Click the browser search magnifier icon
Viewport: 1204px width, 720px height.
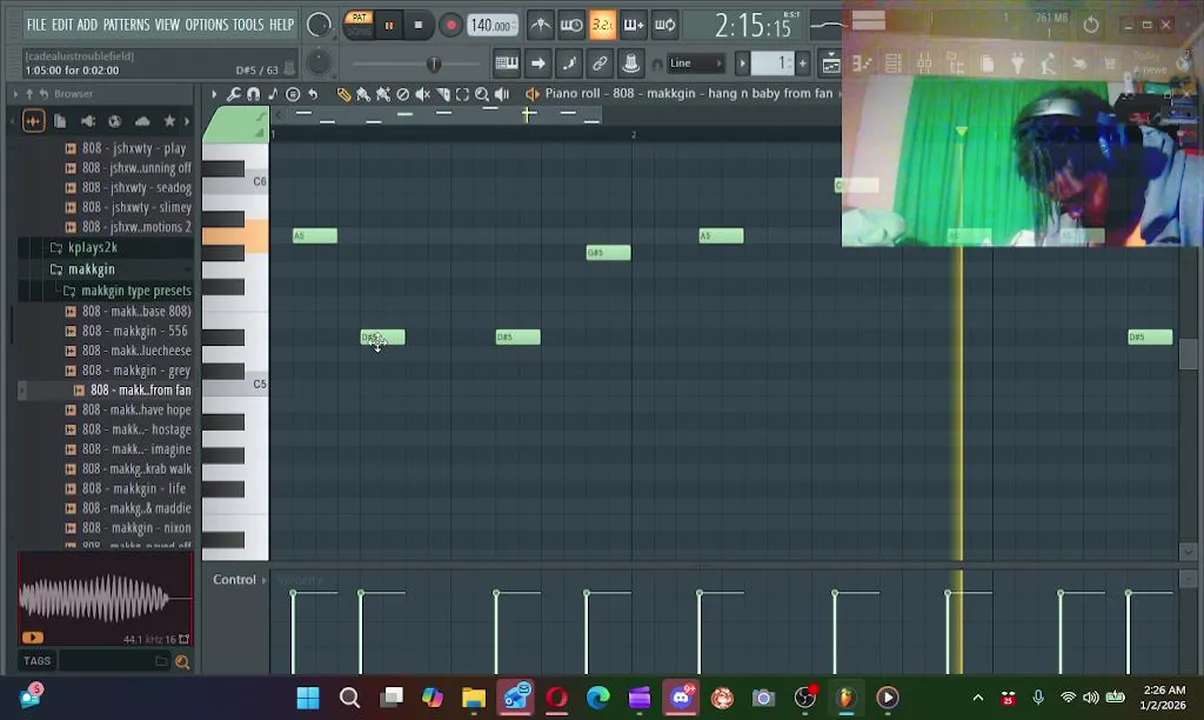182,661
